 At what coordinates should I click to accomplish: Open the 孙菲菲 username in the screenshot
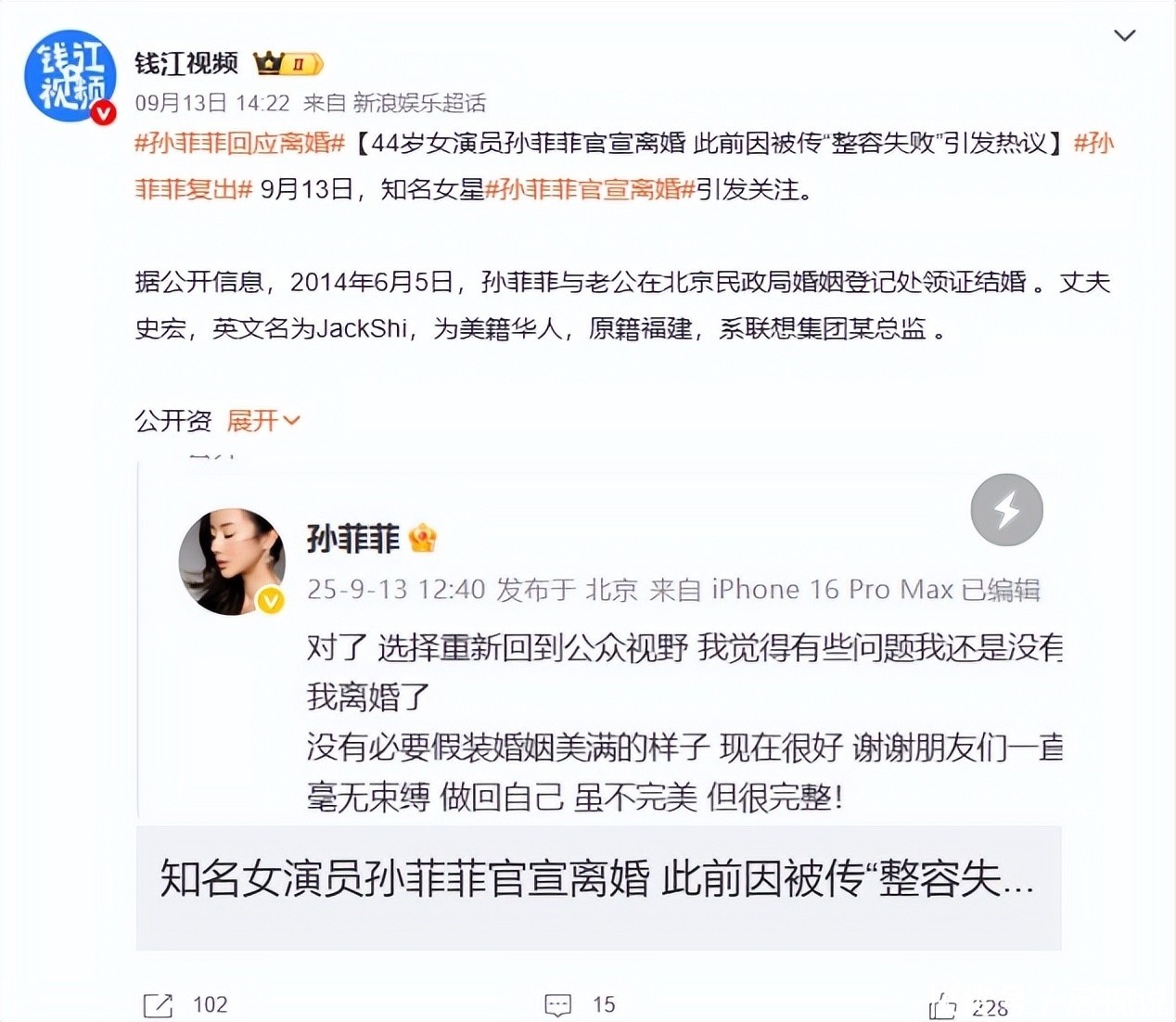point(353,539)
